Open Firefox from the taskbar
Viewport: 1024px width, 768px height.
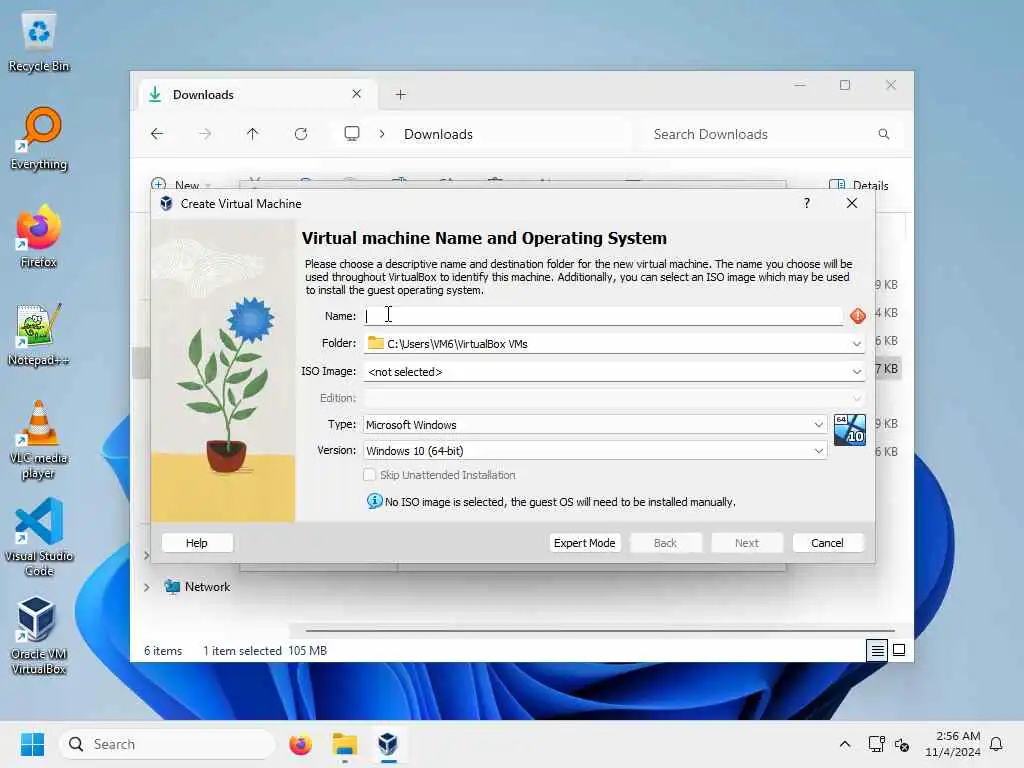(x=300, y=744)
